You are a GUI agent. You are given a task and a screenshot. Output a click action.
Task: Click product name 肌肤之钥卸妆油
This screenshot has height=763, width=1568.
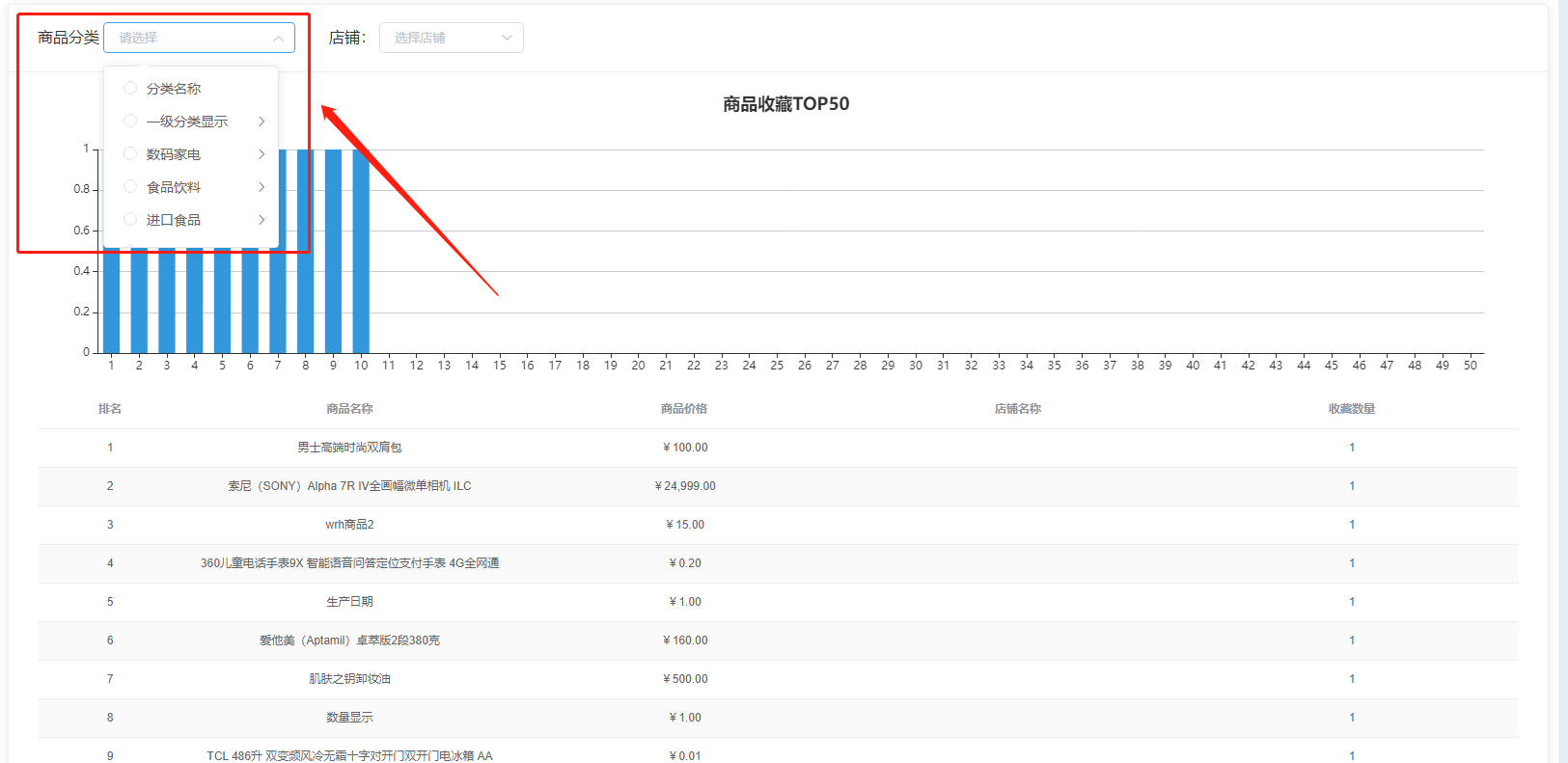click(349, 679)
